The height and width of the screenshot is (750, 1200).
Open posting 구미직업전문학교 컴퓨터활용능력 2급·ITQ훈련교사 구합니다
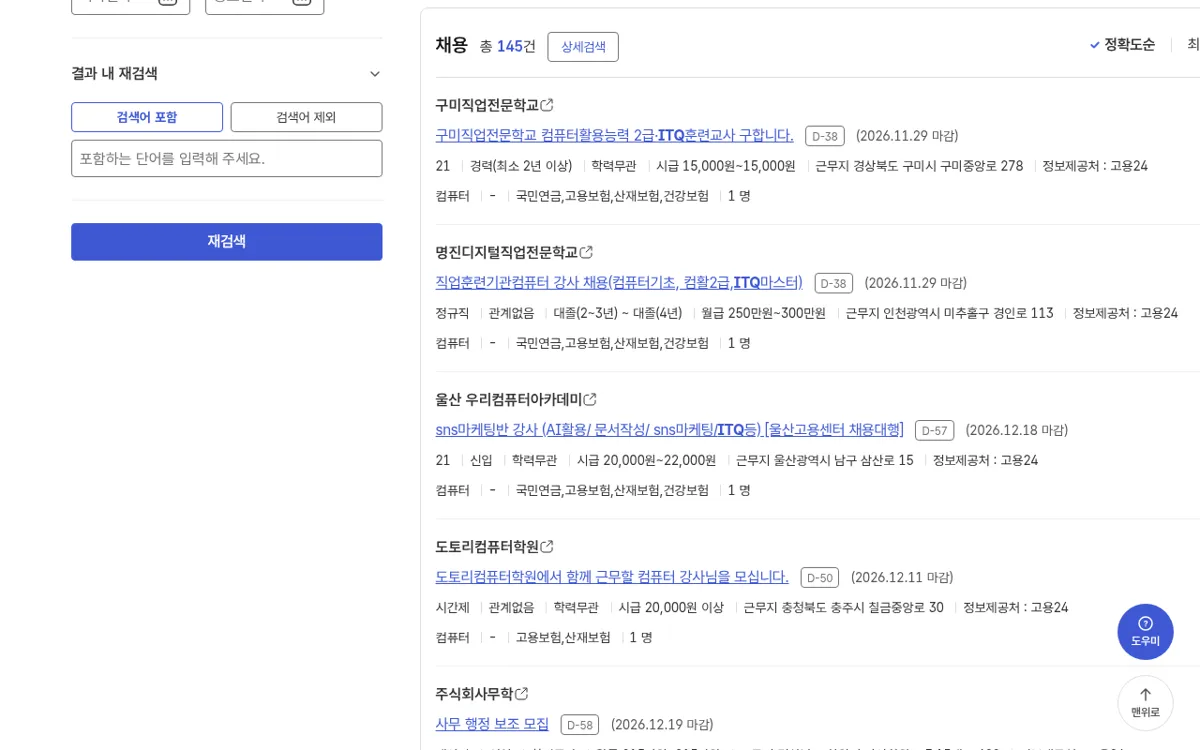coord(614,135)
